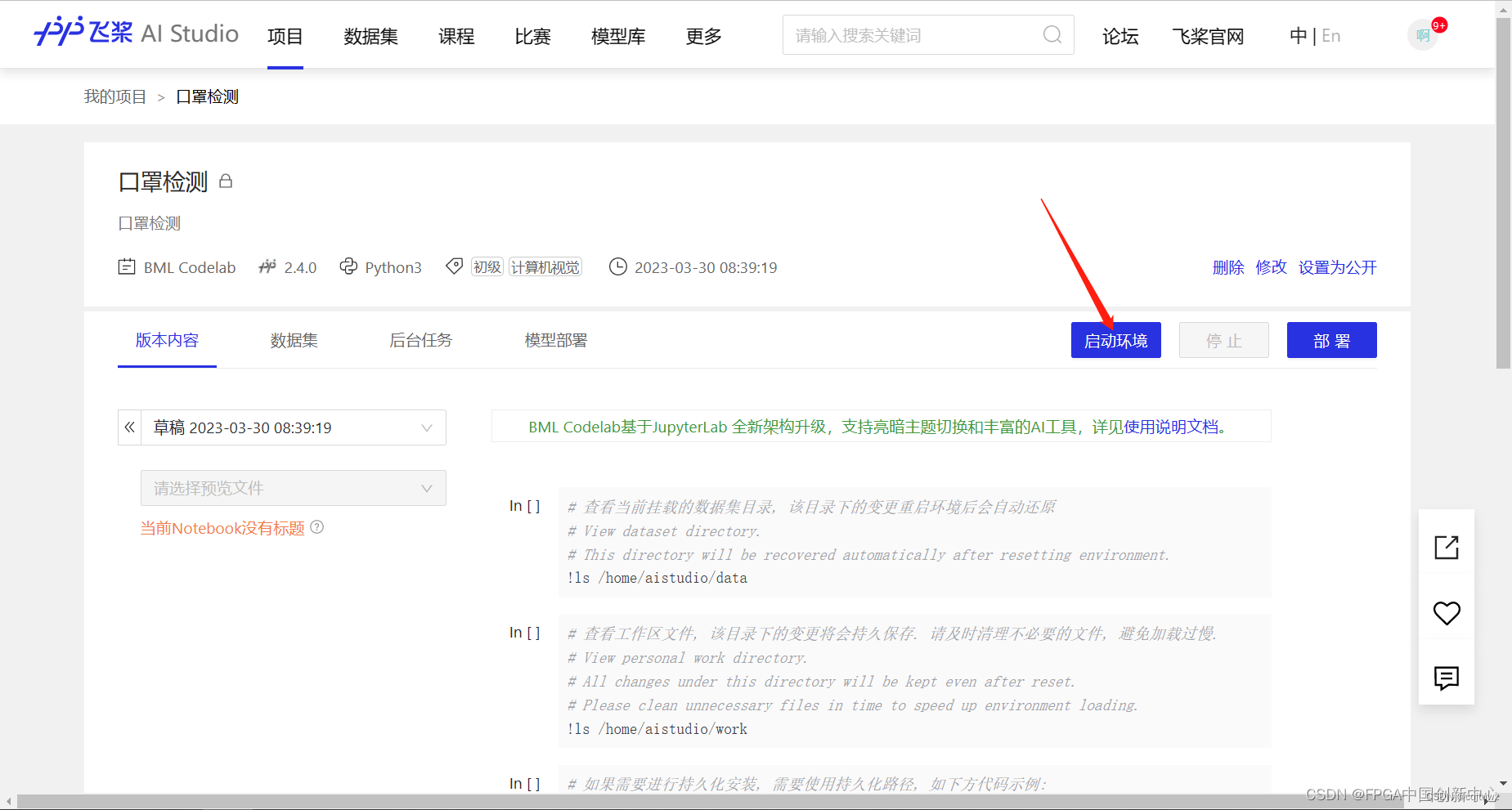The height and width of the screenshot is (810, 1512).
Task: Open the 课程 menu
Action: point(456,36)
